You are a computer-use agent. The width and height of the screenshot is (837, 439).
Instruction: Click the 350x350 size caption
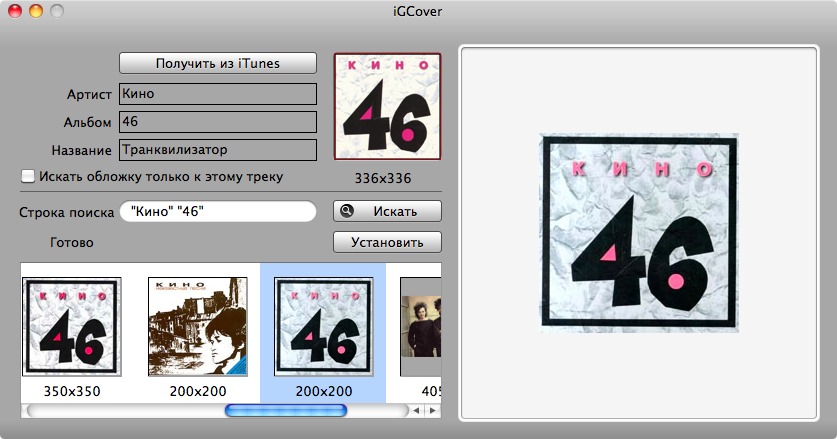tap(72, 391)
